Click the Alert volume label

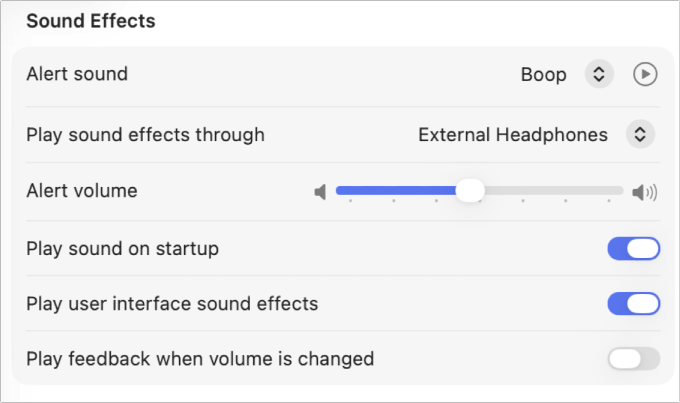(81, 190)
